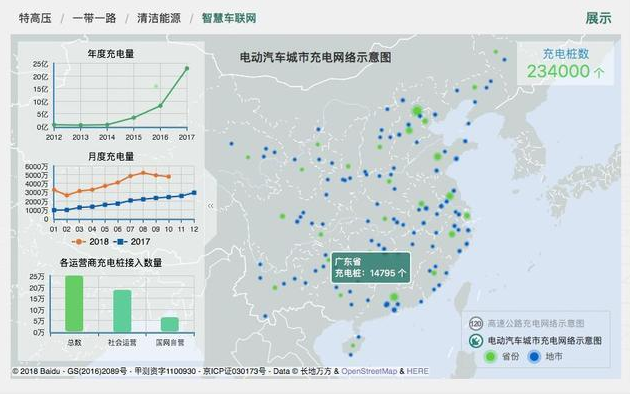The width and height of the screenshot is (630, 394).
Task: Toggle the 2017 series in 月度充电量 legend
Action: (132, 242)
